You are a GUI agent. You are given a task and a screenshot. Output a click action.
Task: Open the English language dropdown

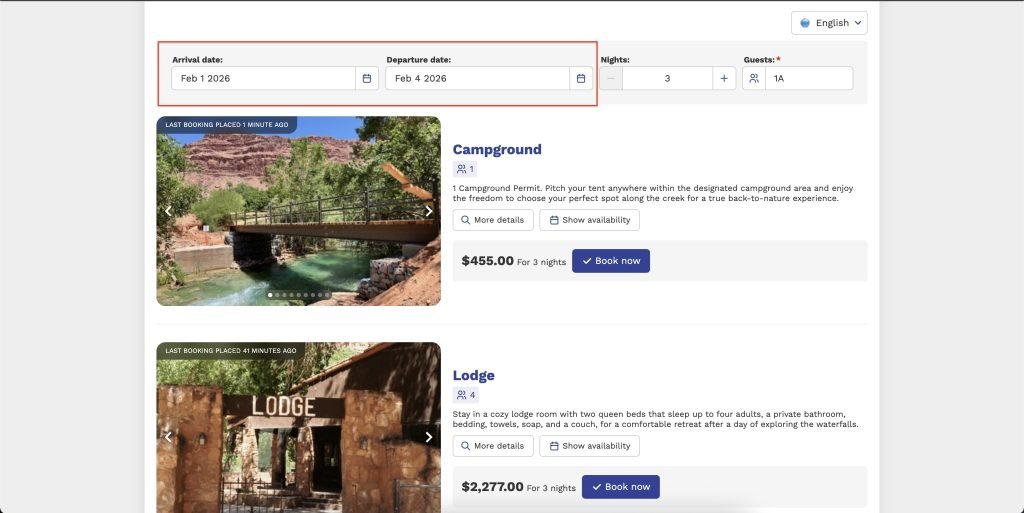point(829,23)
